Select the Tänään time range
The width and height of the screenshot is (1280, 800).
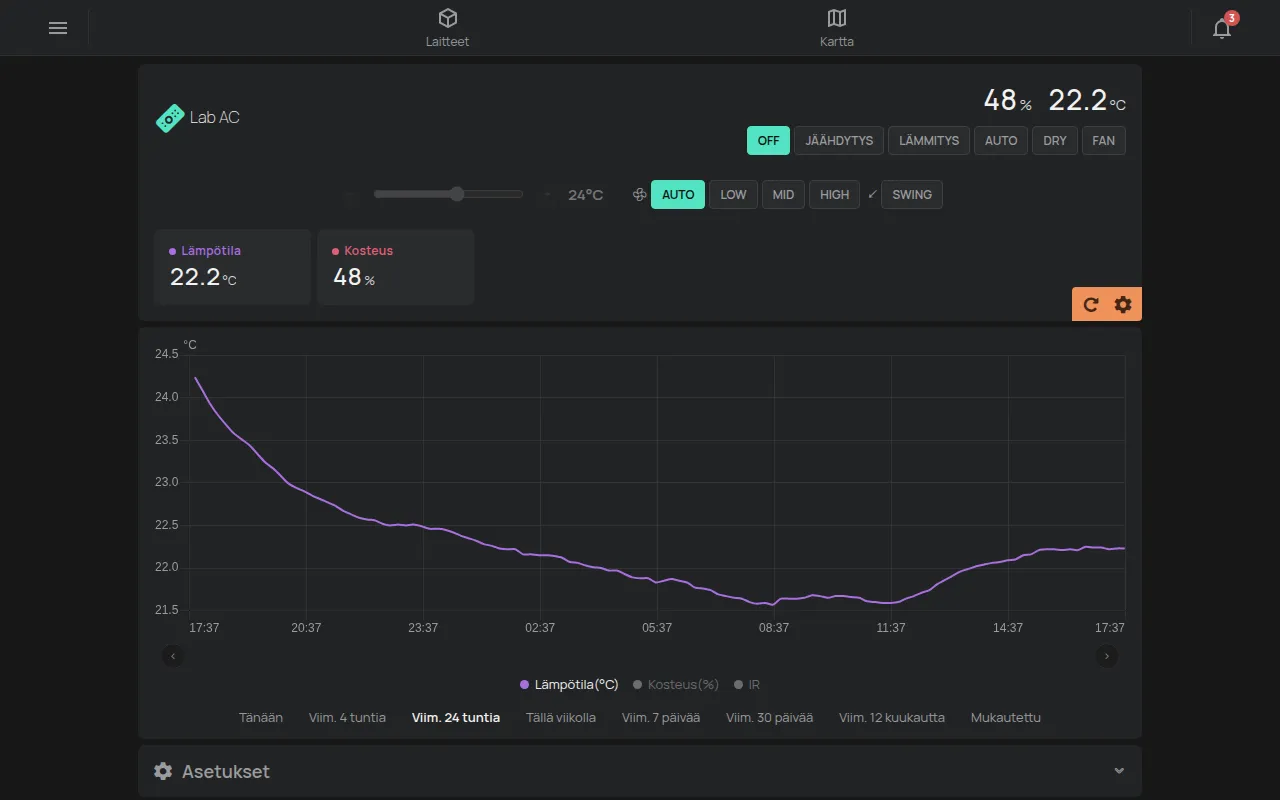pyautogui.click(x=261, y=718)
